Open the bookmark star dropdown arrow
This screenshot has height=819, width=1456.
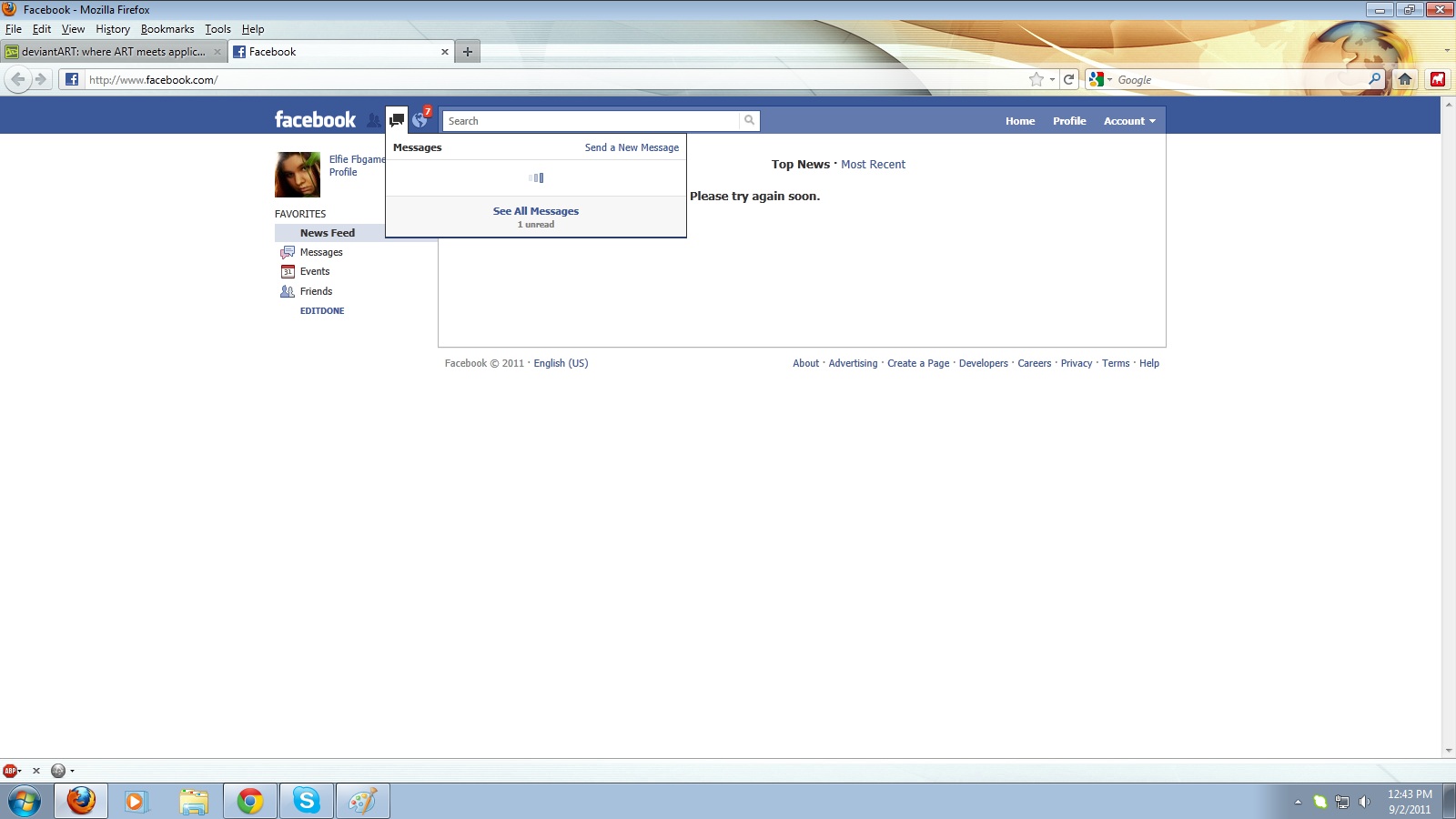[x=1052, y=79]
